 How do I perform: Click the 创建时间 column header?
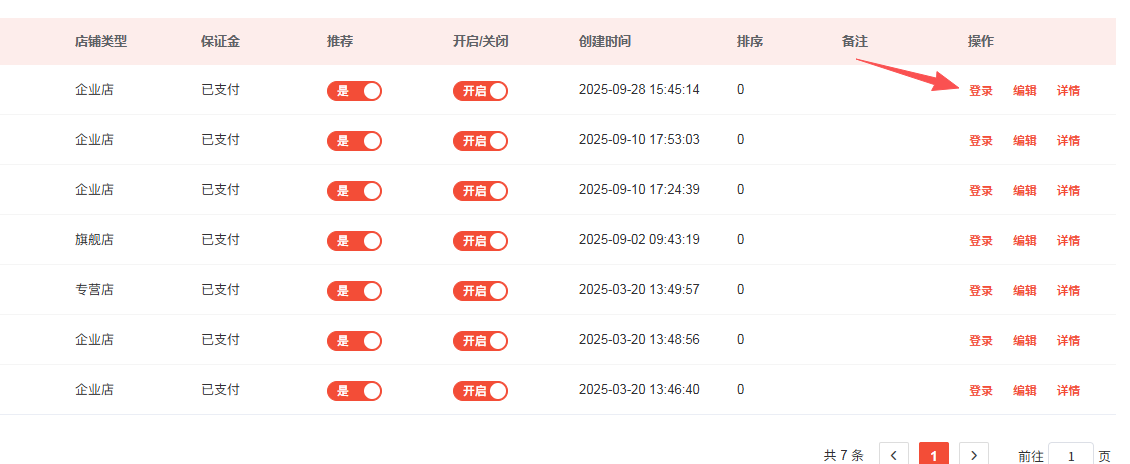pyautogui.click(x=604, y=42)
